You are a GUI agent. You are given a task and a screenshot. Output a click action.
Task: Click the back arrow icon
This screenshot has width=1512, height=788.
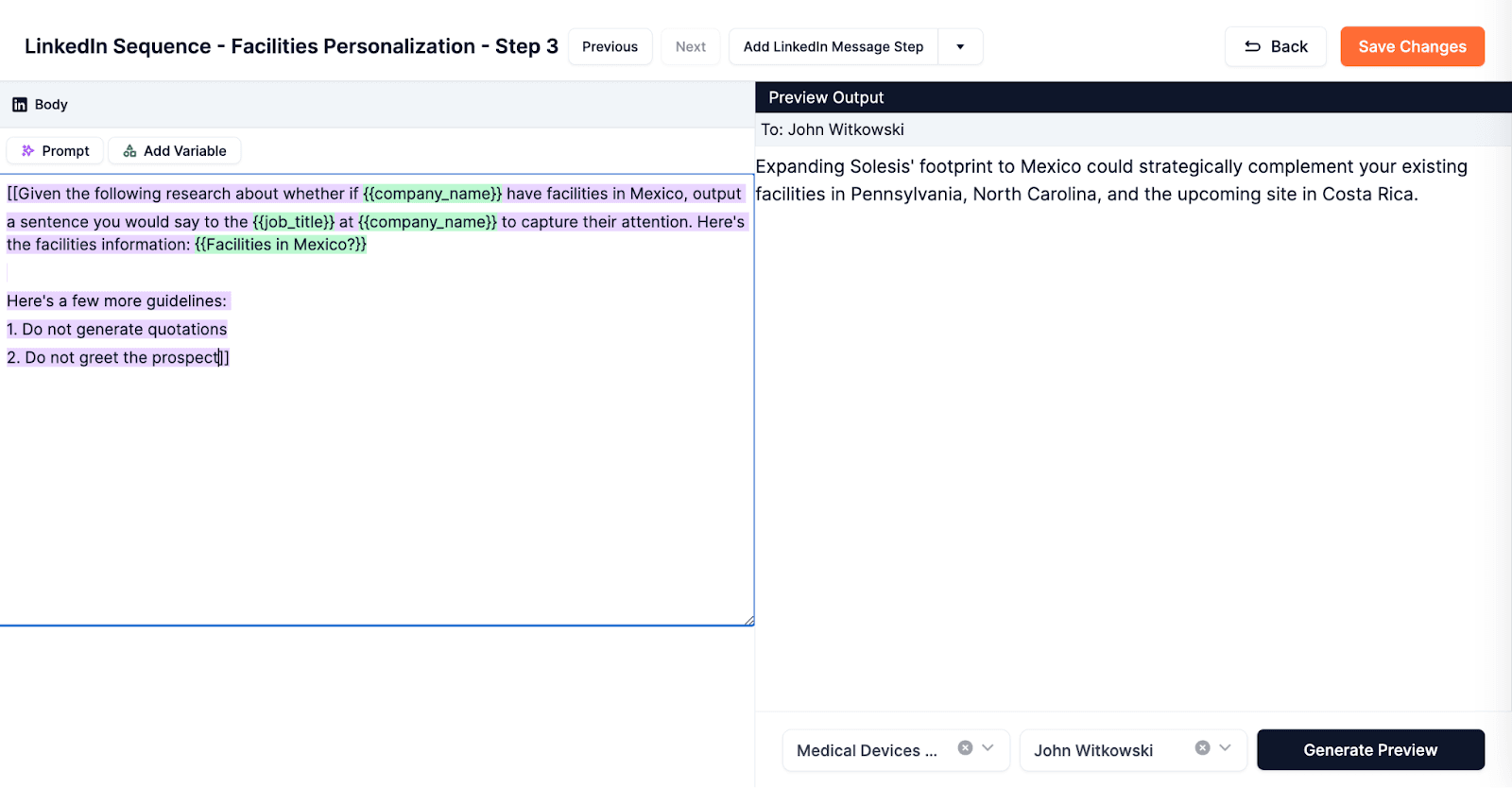click(x=1253, y=46)
